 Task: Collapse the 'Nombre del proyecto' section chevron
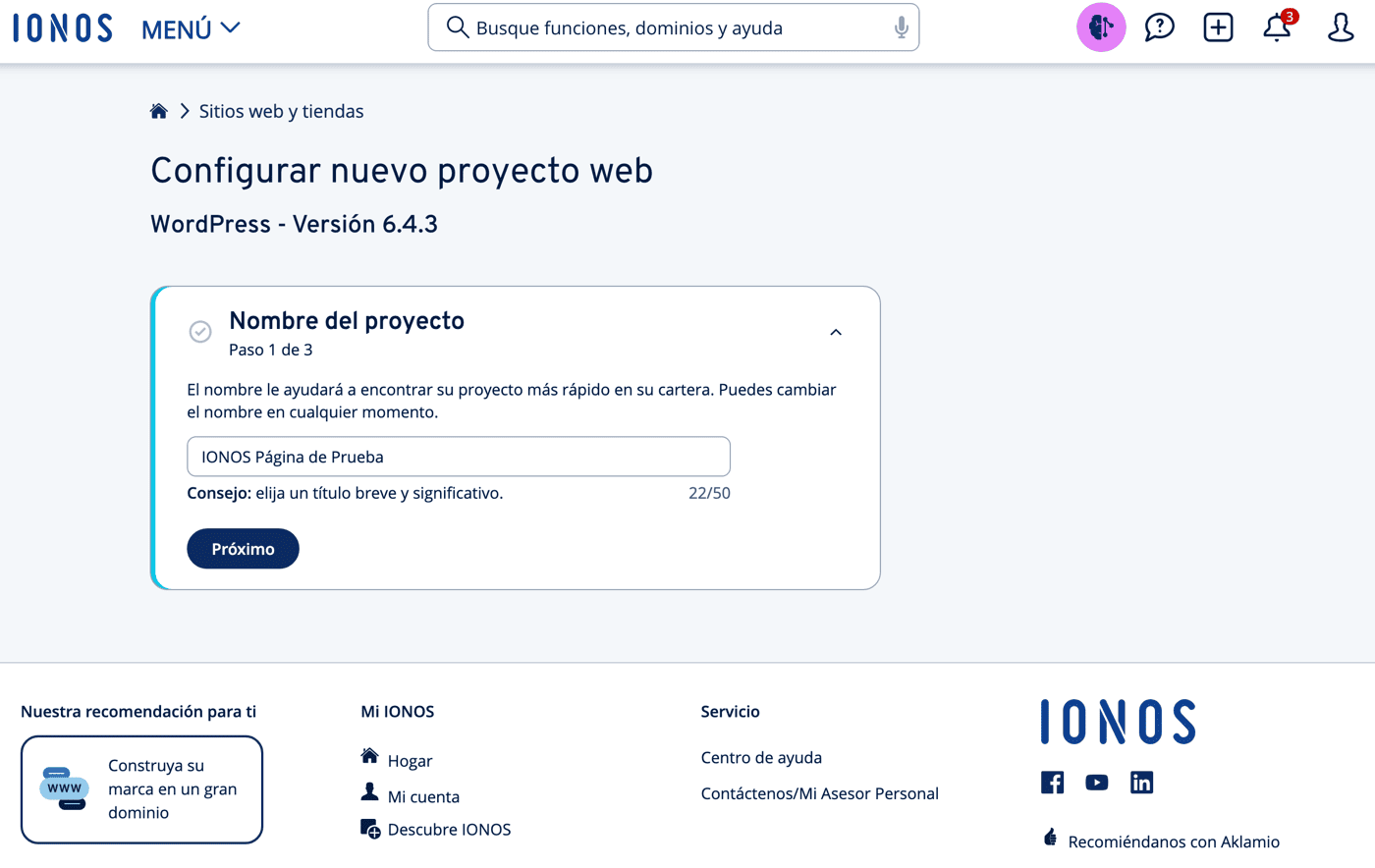836,332
